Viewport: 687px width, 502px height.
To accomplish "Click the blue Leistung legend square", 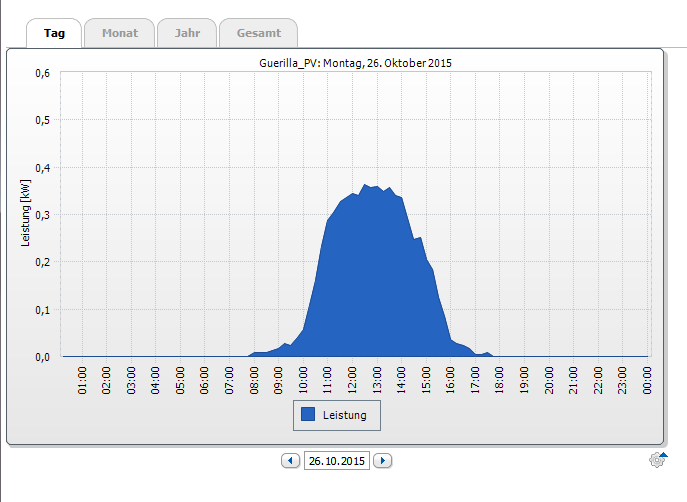I will point(308,414).
